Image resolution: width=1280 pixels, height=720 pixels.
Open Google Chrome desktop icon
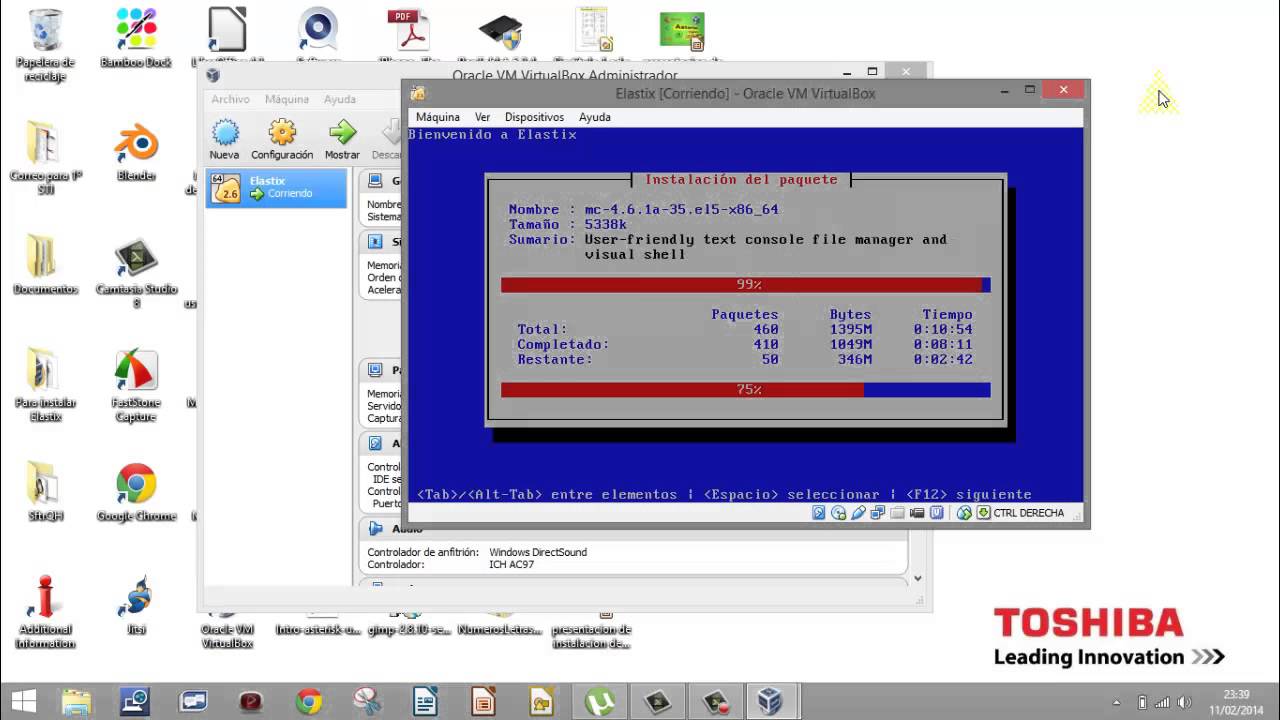[136, 493]
